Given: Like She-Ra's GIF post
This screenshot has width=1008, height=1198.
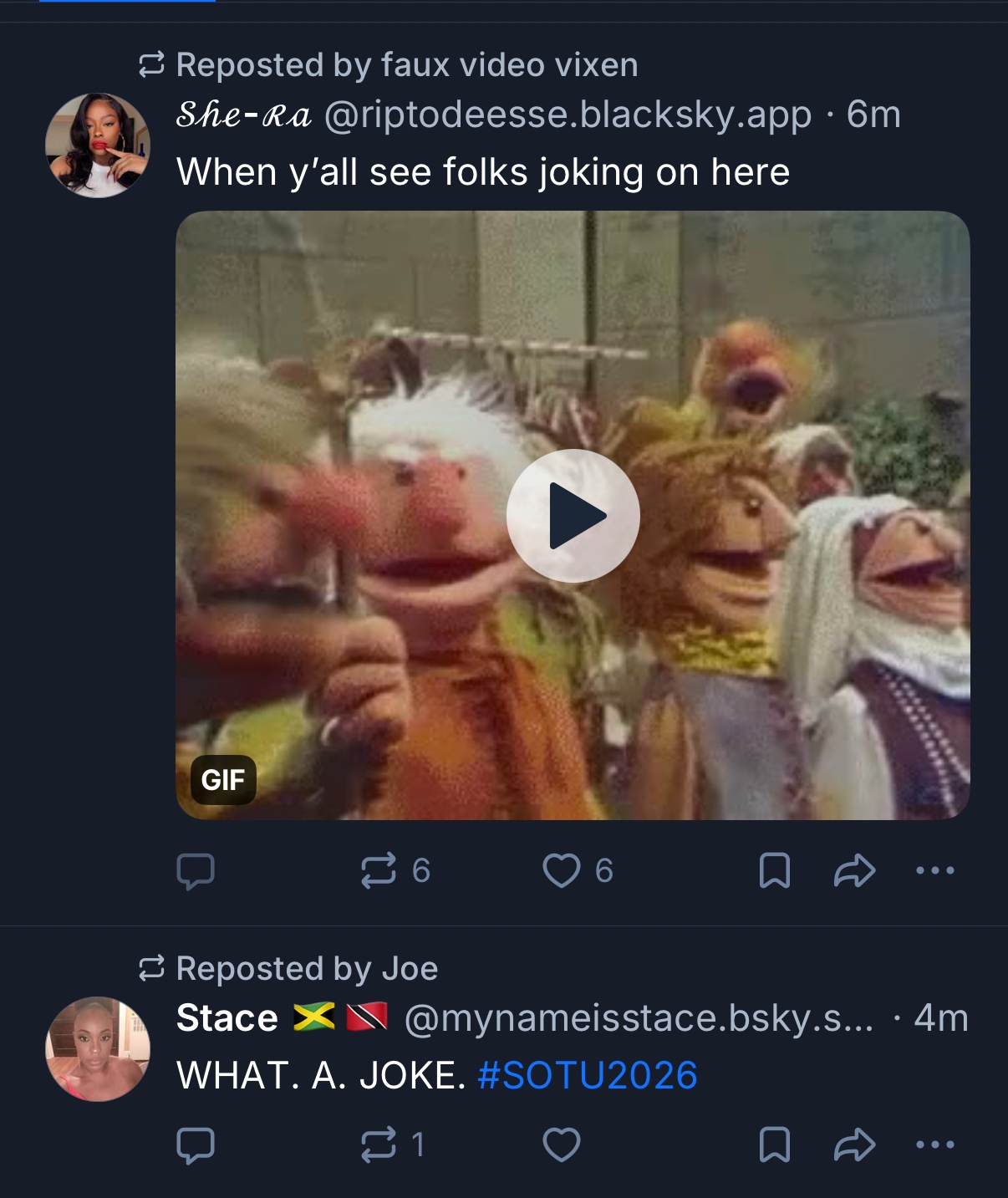Looking at the screenshot, I should (x=562, y=870).
